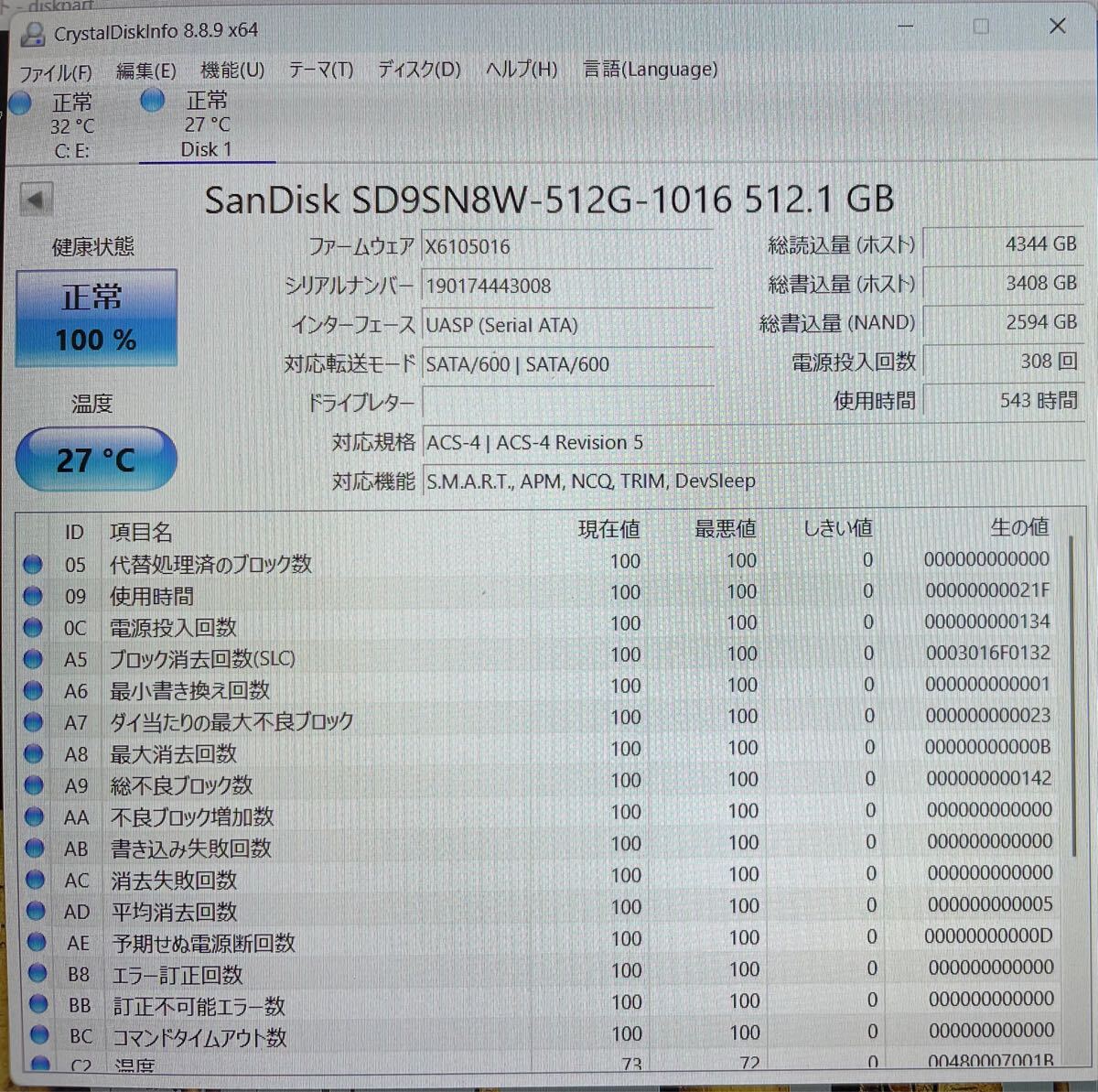
Task: Open the 言語(Language) menu
Action: pyautogui.click(x=650, y=70)
